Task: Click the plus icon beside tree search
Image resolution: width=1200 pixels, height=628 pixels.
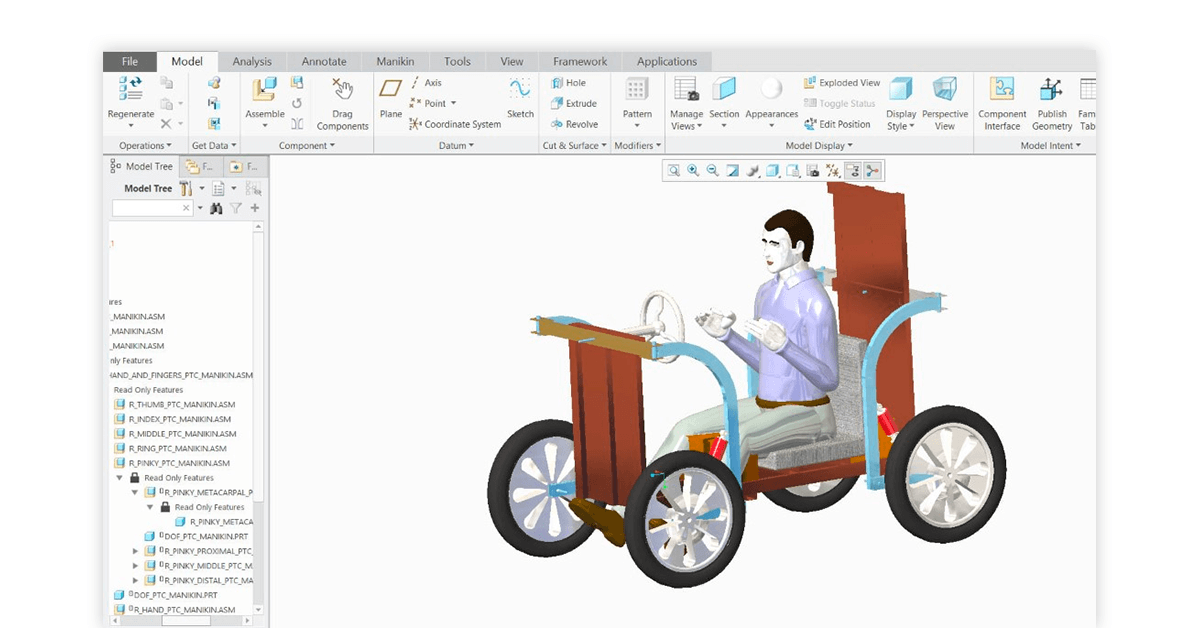Action: tap(255, 208)
